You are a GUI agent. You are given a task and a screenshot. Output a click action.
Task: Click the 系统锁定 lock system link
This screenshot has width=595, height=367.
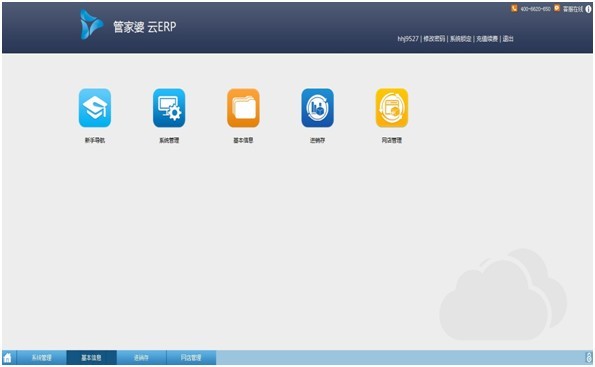[461, 39]
